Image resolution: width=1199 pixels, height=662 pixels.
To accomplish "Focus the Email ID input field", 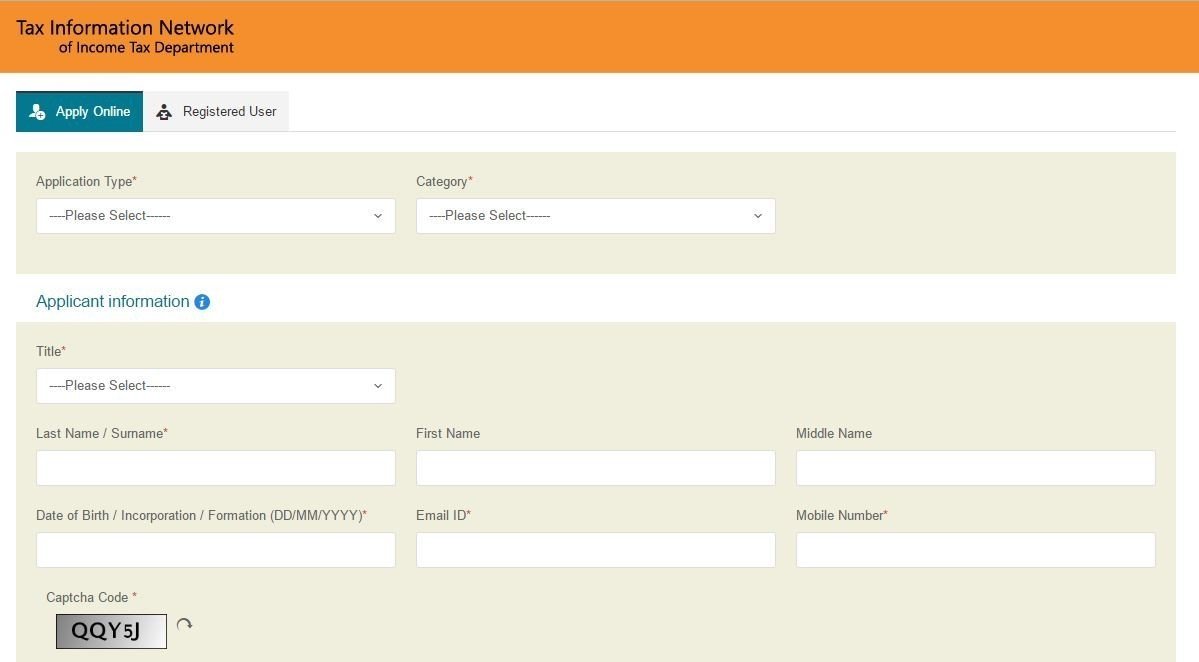I will click(x=595, y=550).
